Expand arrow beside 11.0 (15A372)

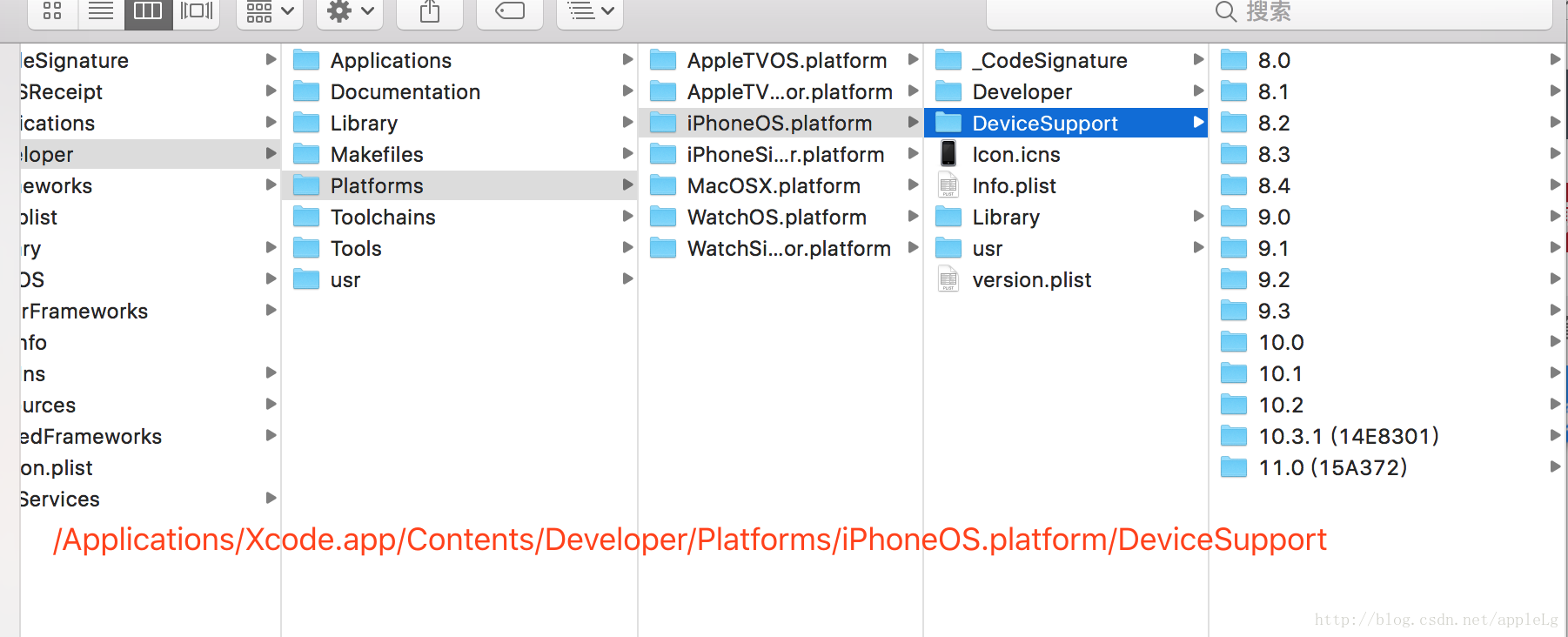[1555, 466]
